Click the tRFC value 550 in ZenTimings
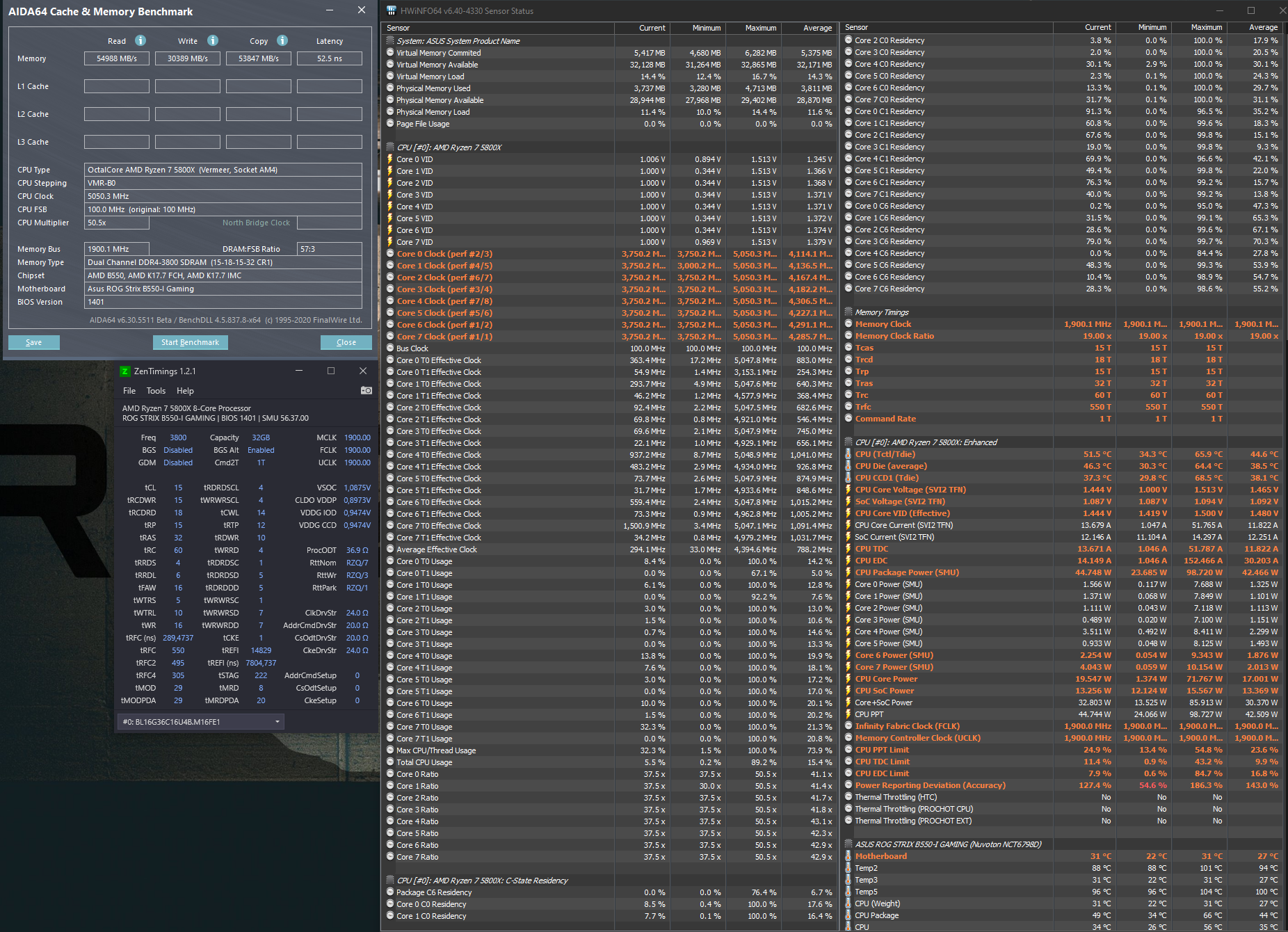Image resolution: width=1288 pixels, height=932 pixels. point(178,650)
